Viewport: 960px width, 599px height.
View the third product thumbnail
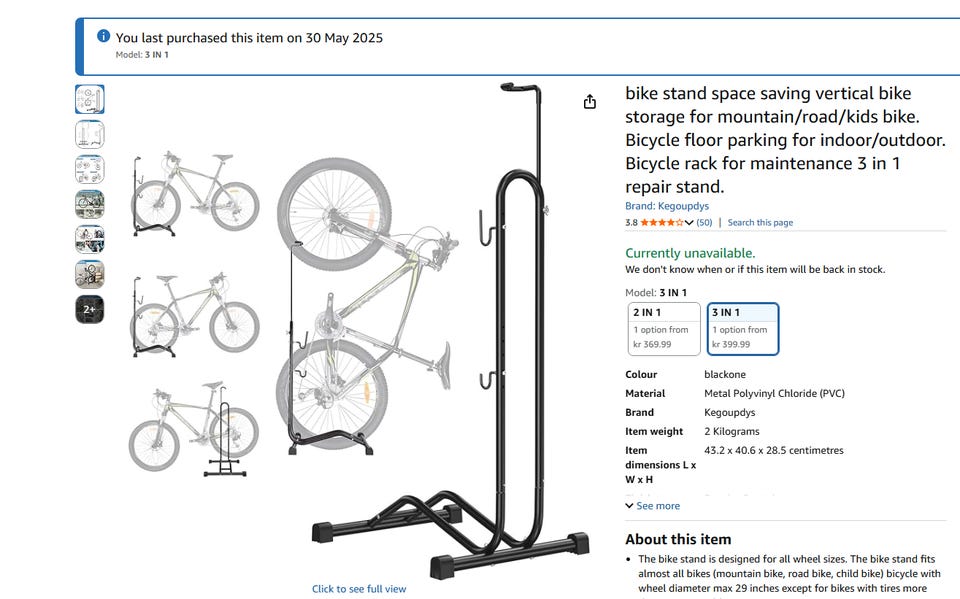pos(90,169)
